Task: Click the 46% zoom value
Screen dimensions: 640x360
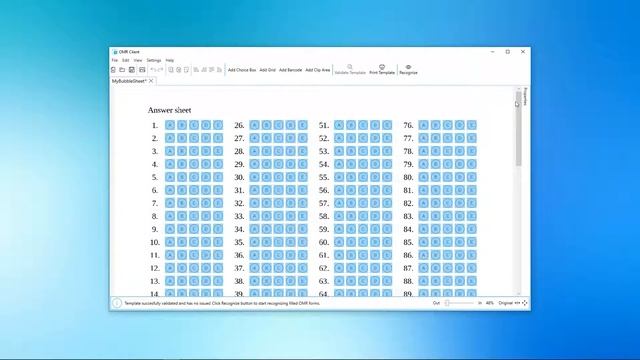Action: pyautogui.click(x=490, y=303)
